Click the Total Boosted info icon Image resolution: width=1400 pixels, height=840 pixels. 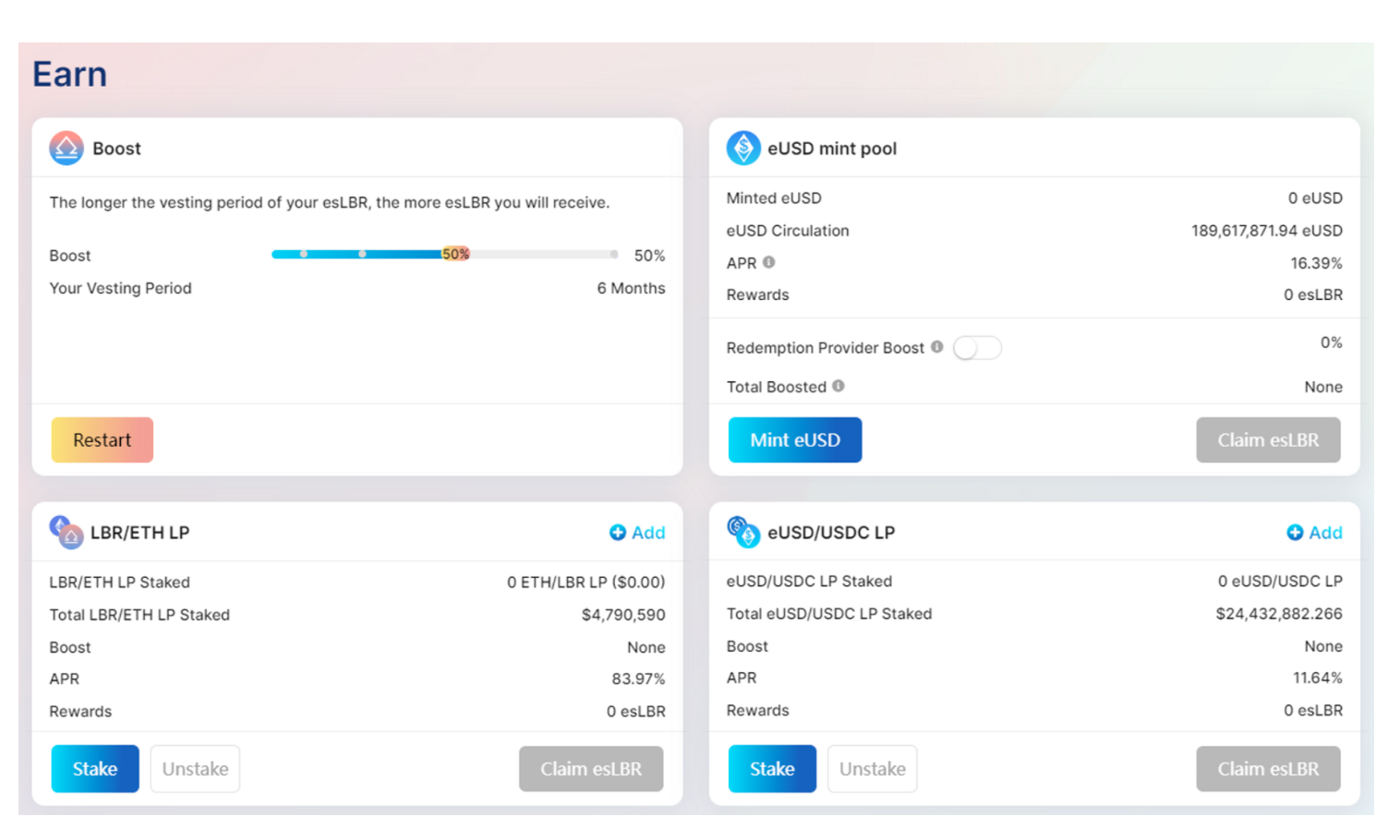[x=839, y=386]
